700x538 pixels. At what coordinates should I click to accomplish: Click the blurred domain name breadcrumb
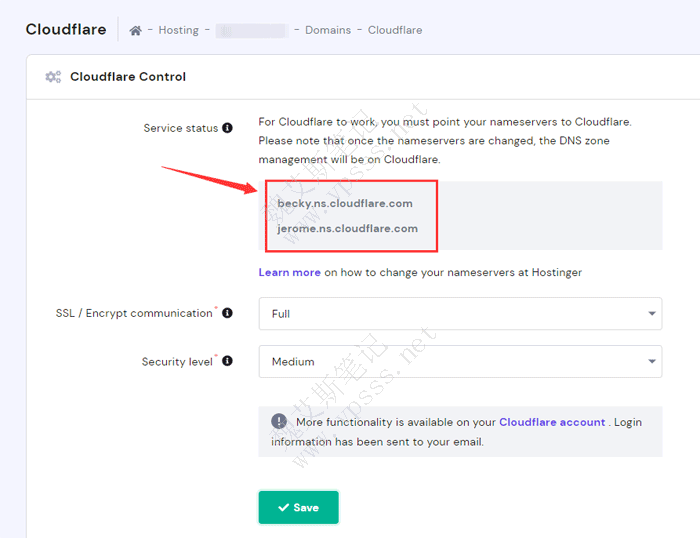click(252, 30)
